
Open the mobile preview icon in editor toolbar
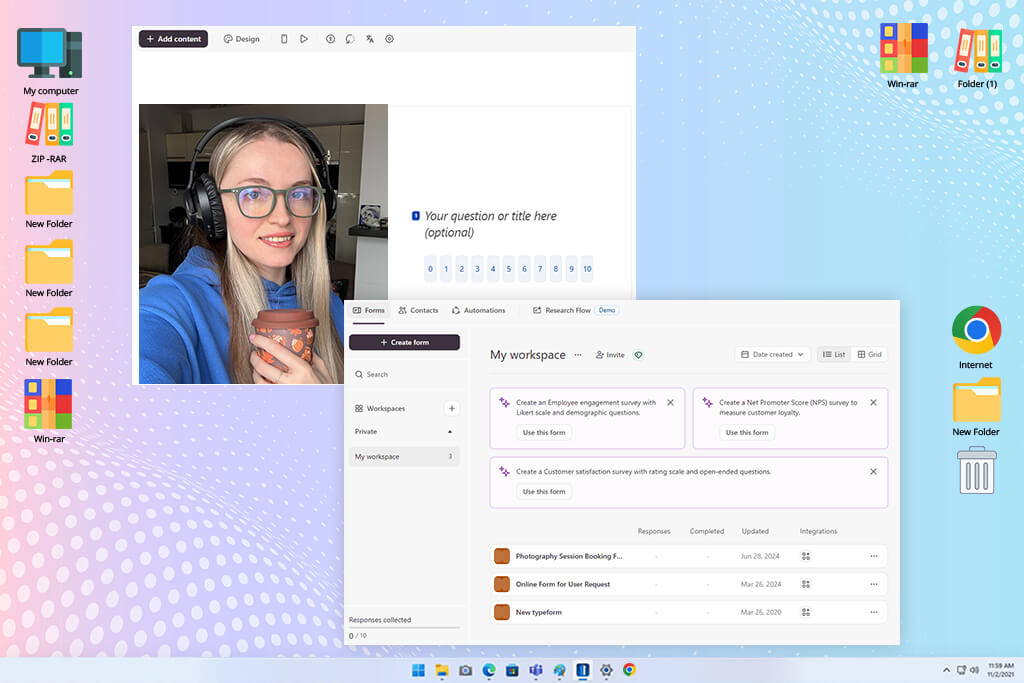point(284,39)
